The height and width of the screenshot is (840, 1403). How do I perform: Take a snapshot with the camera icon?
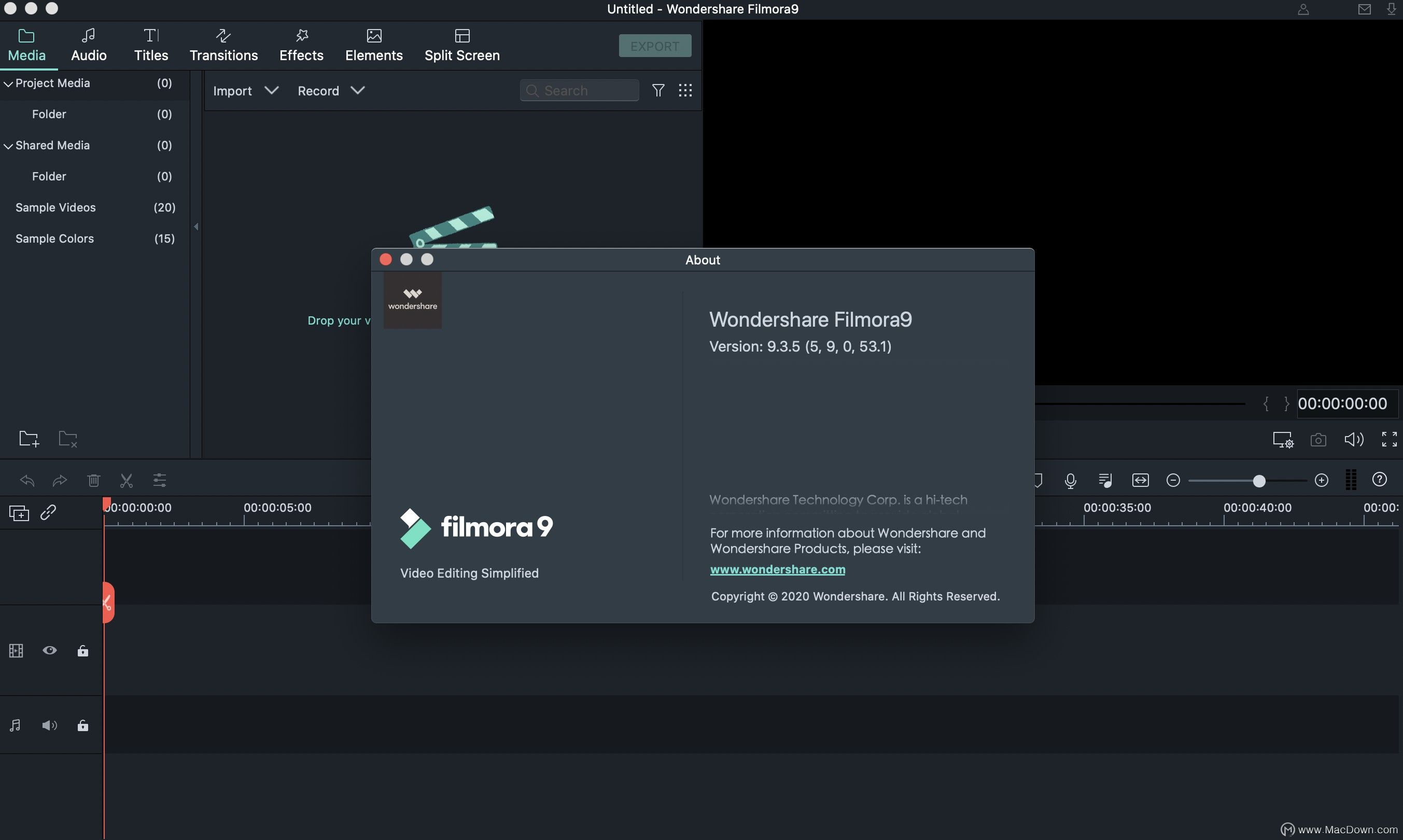click(1318, 440)
